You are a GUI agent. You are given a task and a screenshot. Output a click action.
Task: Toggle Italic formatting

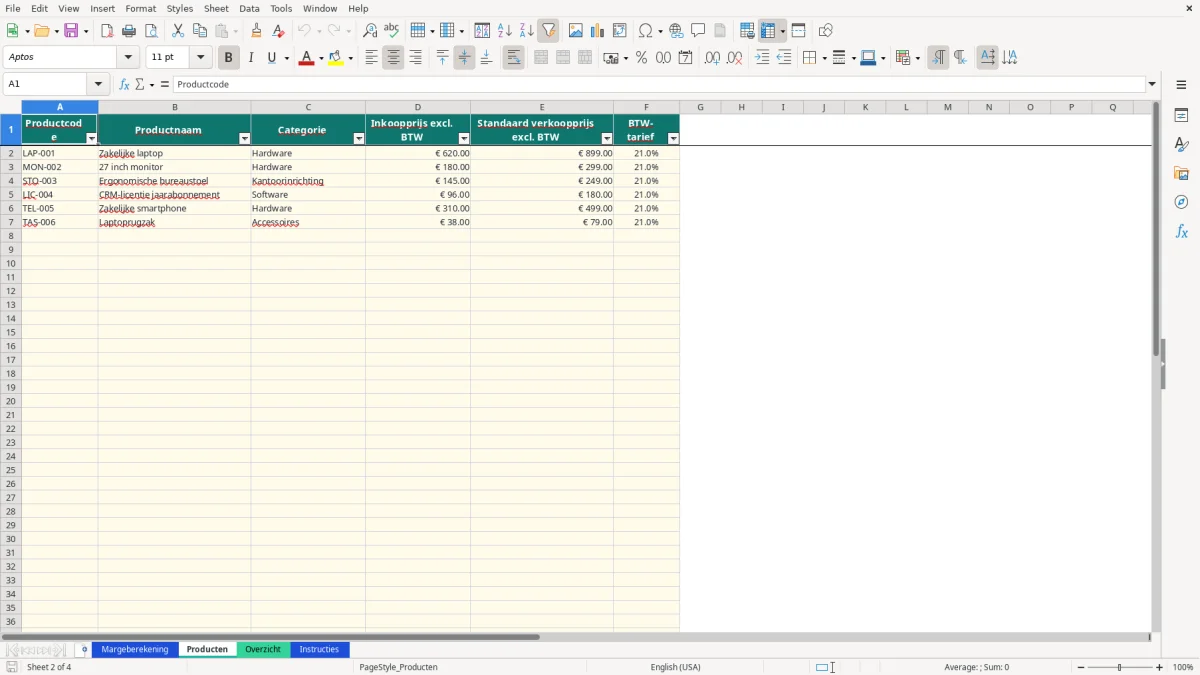pyautogui.click(x=251, y=58)
